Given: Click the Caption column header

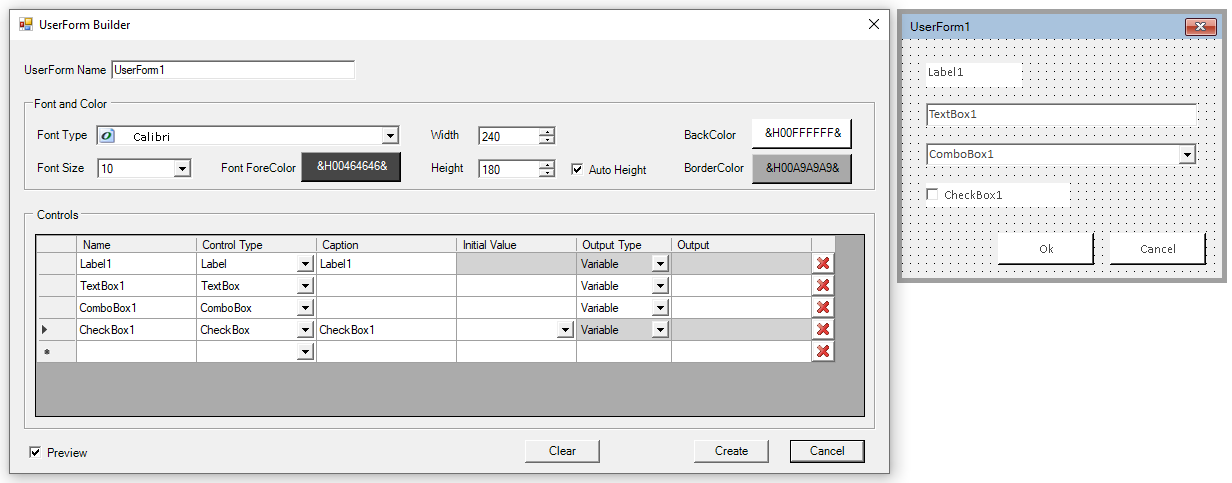Looking at the screenshot, I should [x=386, y=244].
